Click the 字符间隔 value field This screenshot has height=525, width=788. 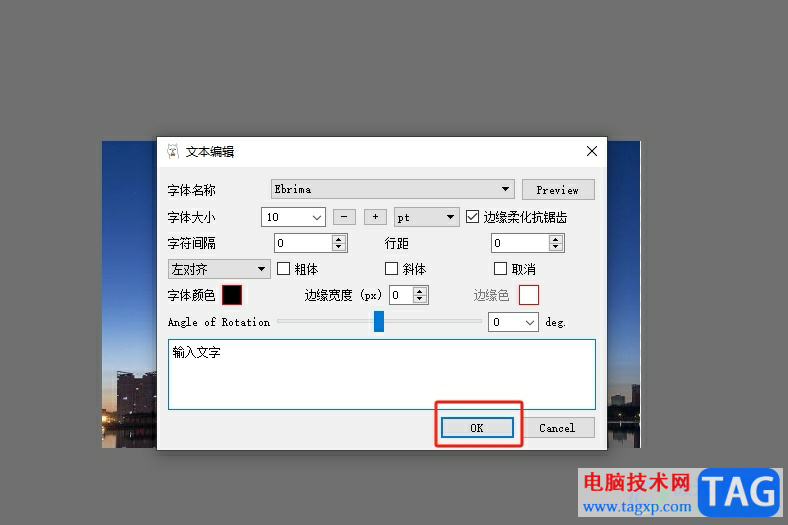click(x=303, y=243)
